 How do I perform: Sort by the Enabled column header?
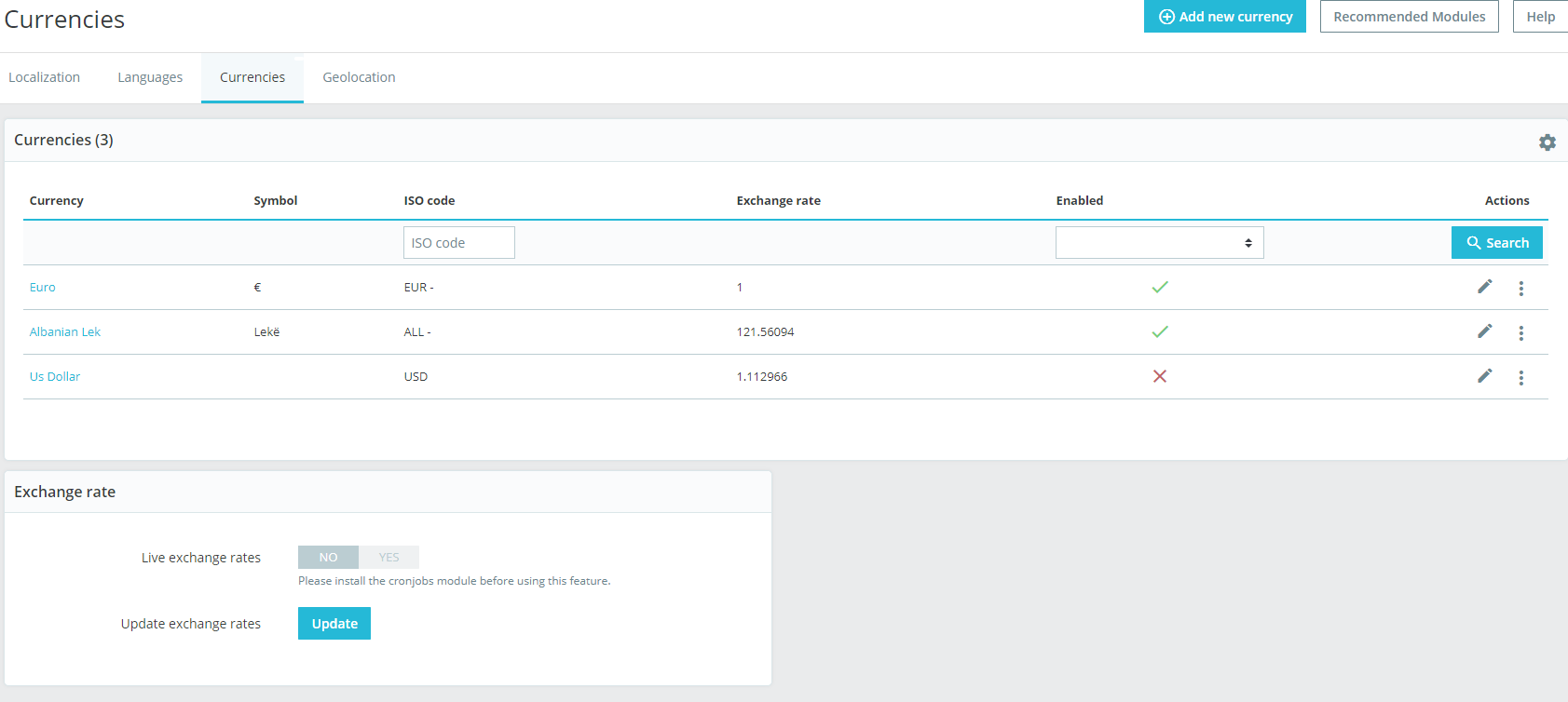click(1080, 200)
